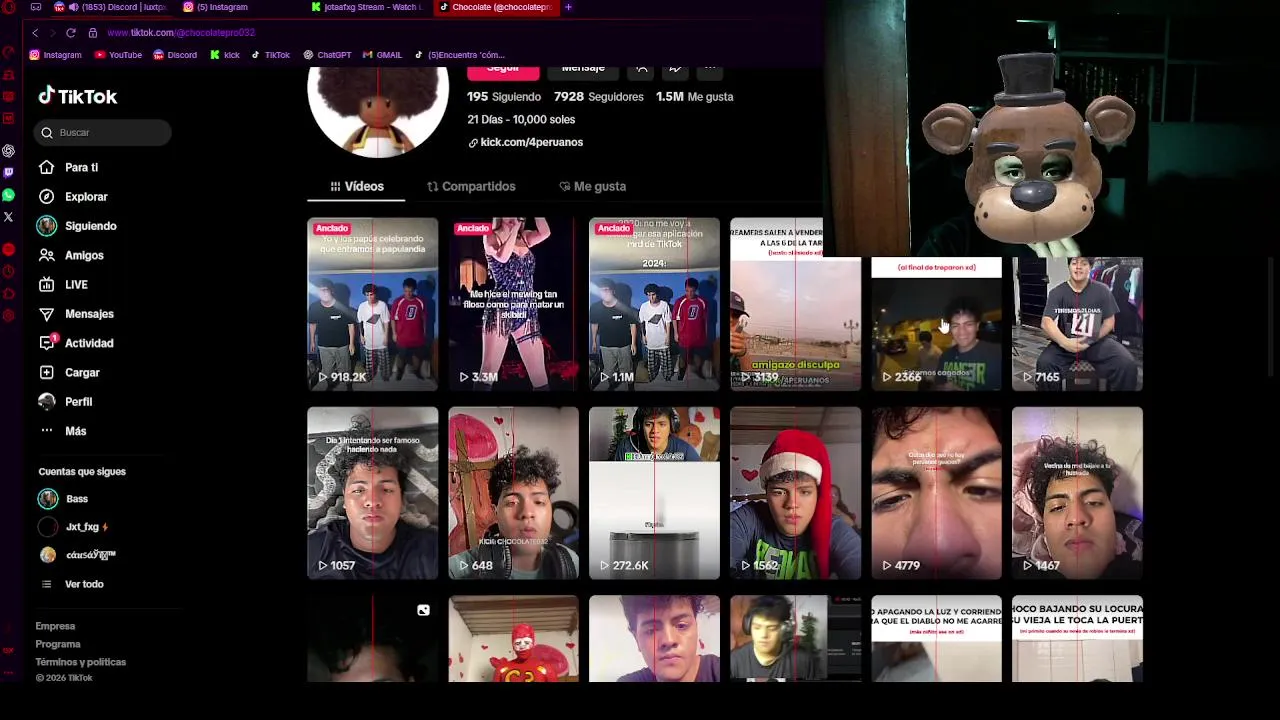Open Twitch in Opera sidebar
The height and width of the screenshot is (720, 1280).
coord(9,173)
